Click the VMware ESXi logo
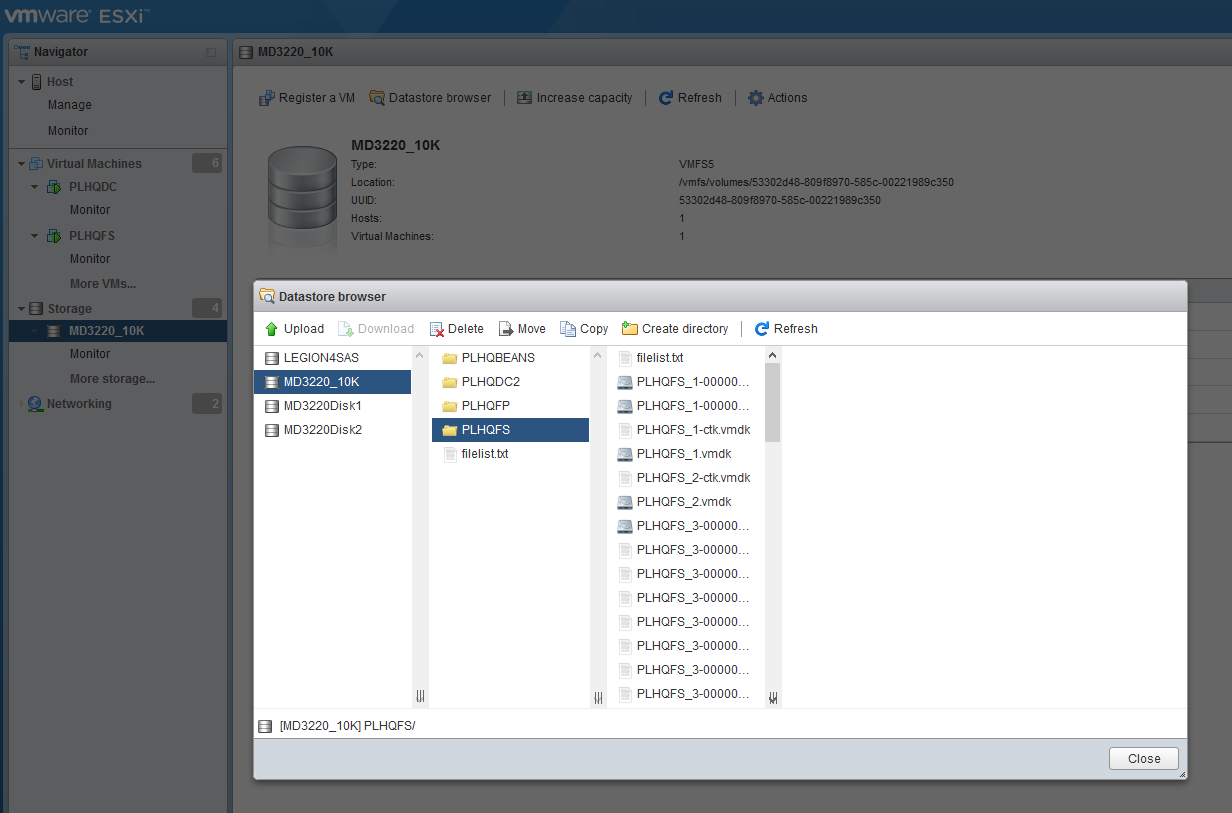This screenshot has height=813, width=1232. [x=76, y=15]
